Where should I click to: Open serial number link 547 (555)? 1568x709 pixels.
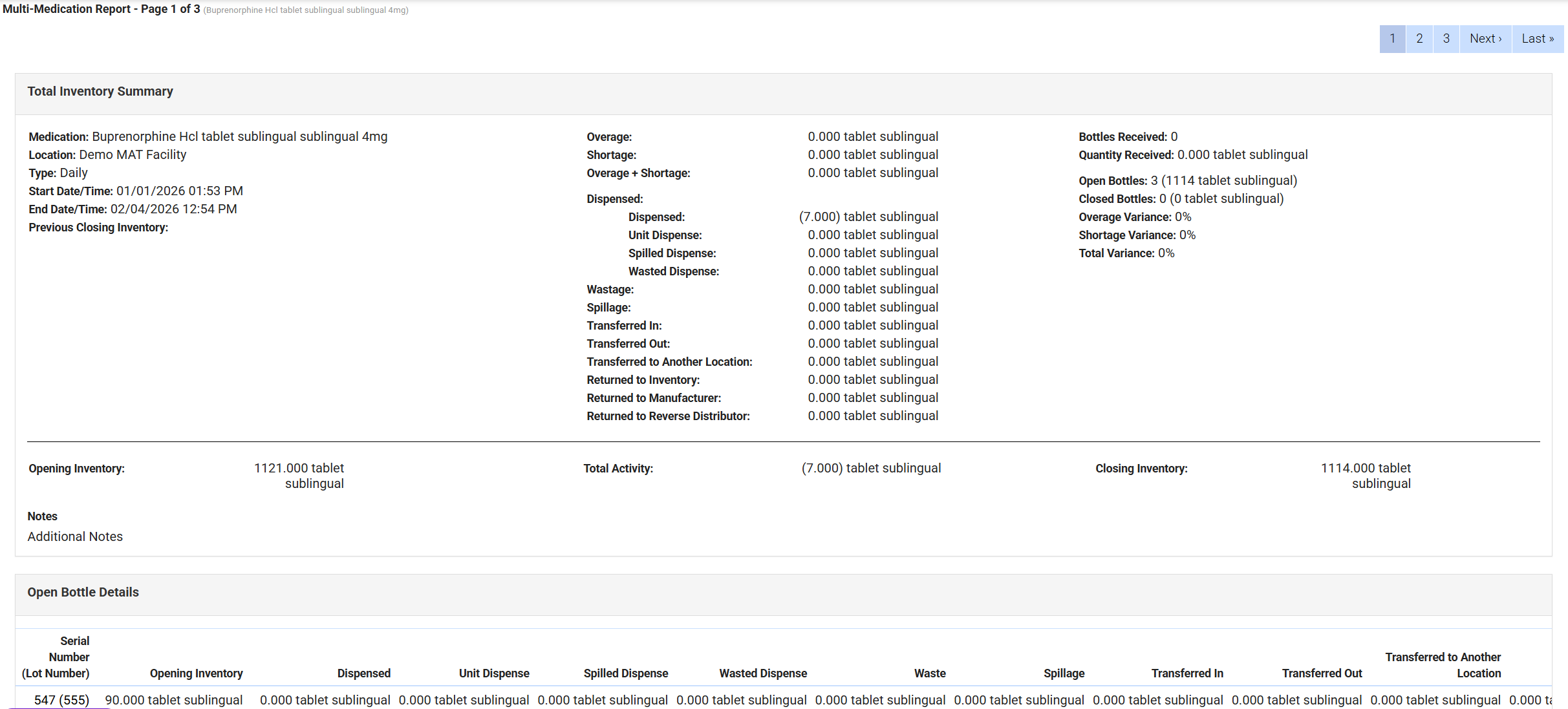pyautogui.click(x=61, y=700)
